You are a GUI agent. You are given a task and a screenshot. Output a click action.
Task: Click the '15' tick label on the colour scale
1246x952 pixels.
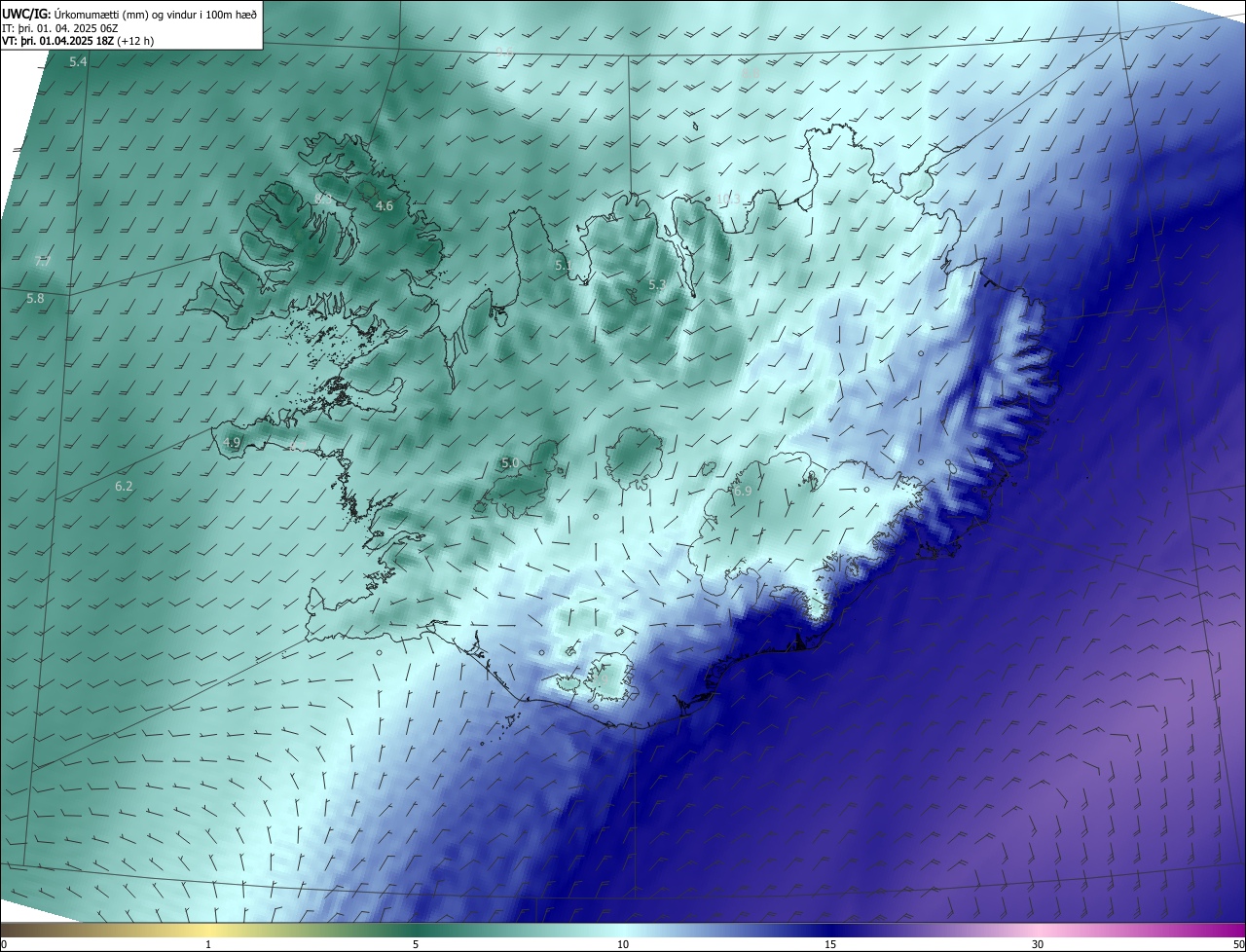point(830,945)
